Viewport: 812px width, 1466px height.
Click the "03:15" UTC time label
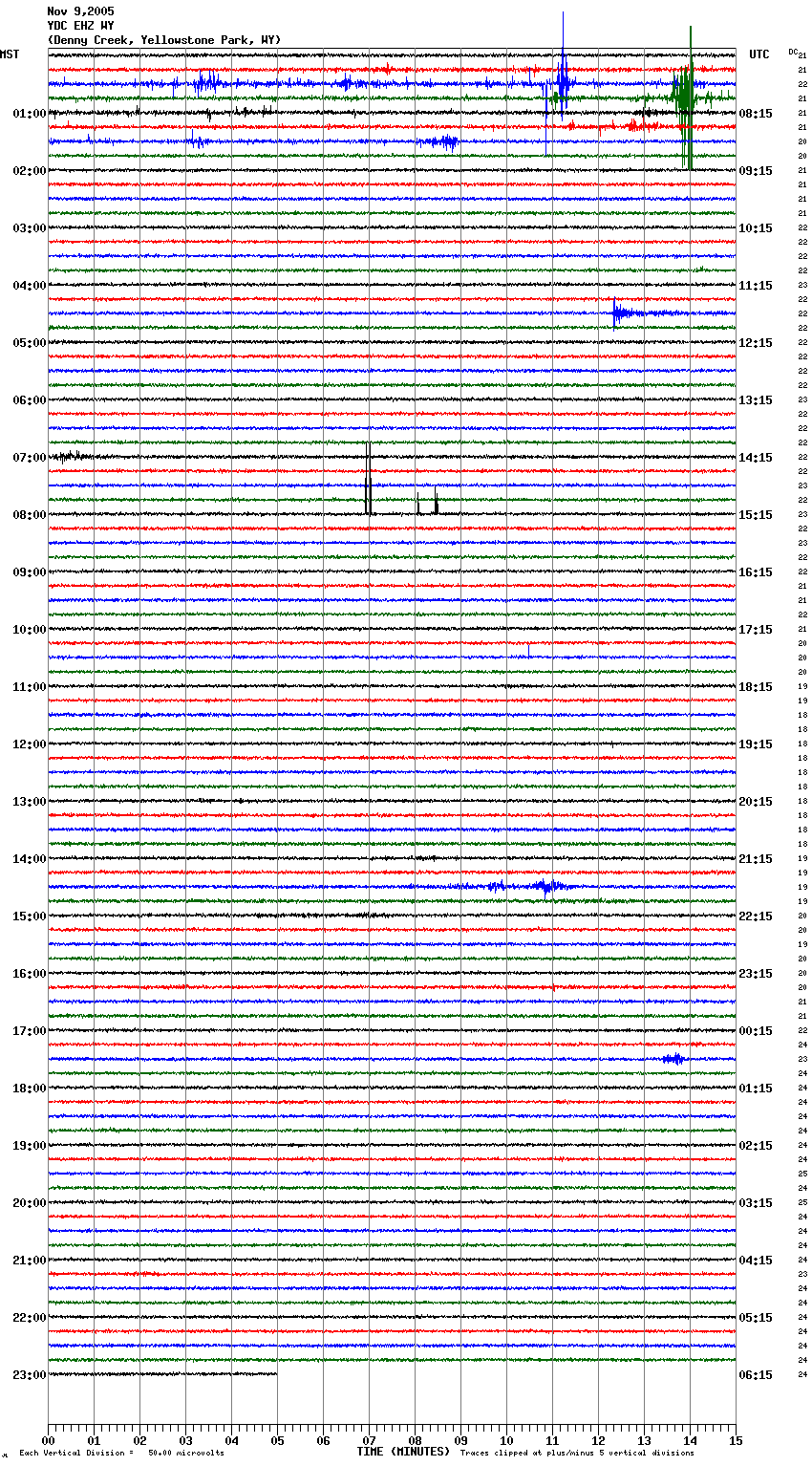(756, 1203)
